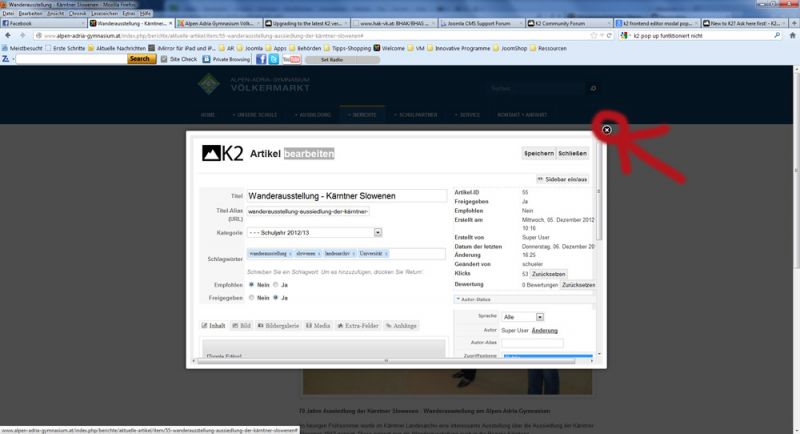Click the browser Forward arrow
This screenshot has width=800, height=434.
[22, 36]
